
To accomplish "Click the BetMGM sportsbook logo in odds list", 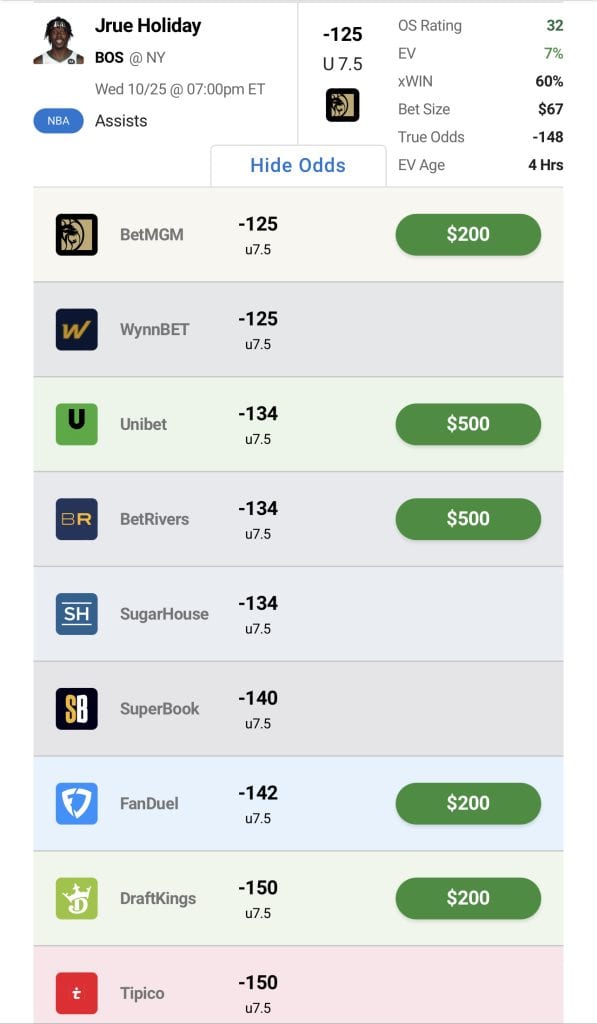I will tap(76, 234).
